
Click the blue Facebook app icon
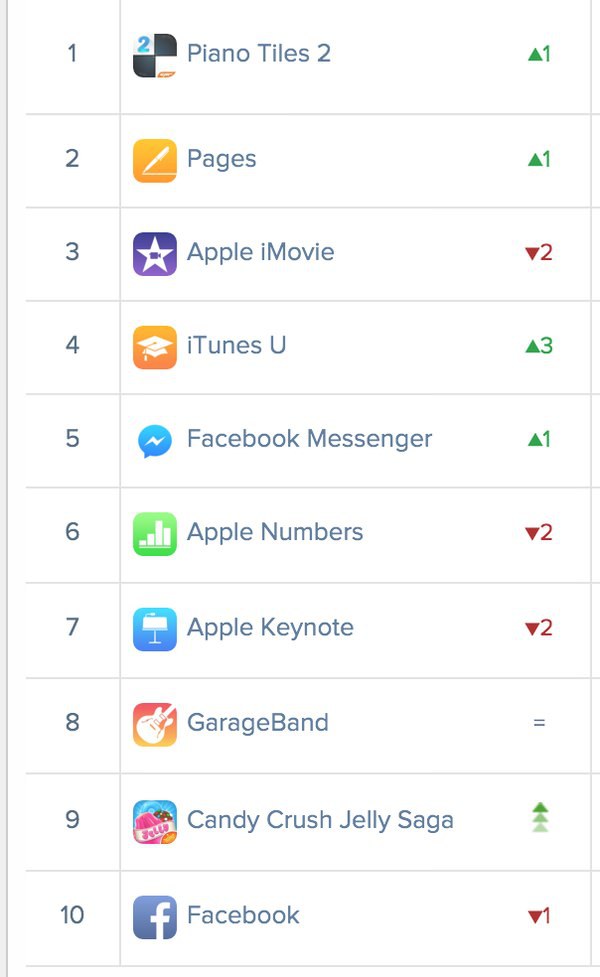pyautogui.click(x=155, y=916)
